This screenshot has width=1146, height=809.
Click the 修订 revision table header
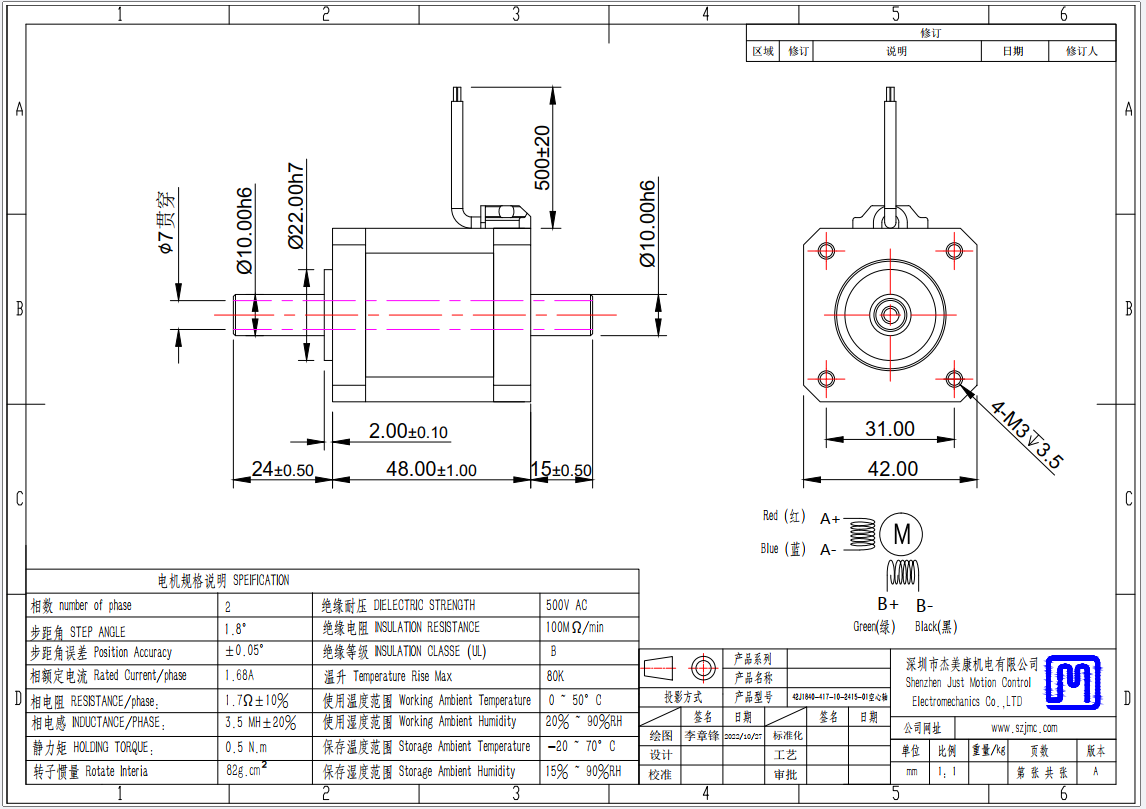(931, 33)
